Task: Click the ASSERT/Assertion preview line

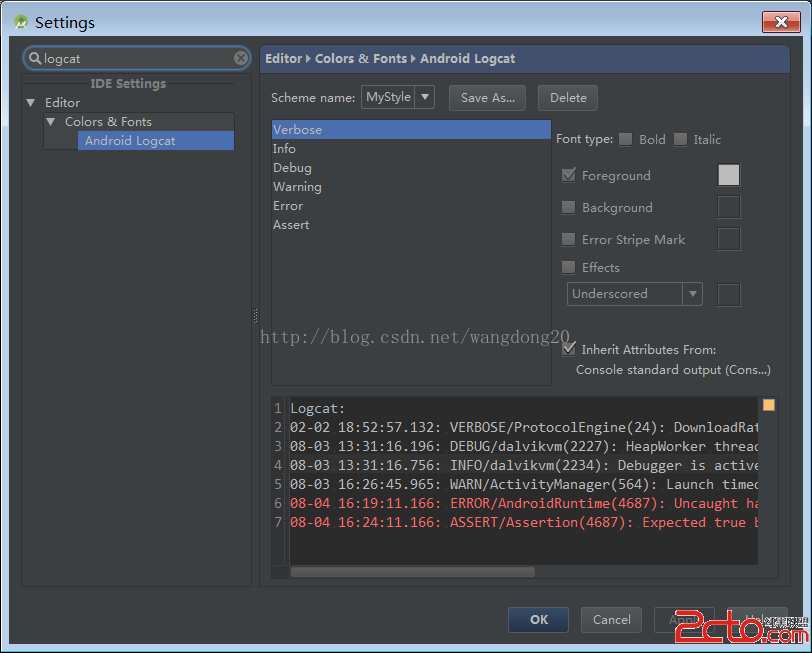Action: pos(524,522)
